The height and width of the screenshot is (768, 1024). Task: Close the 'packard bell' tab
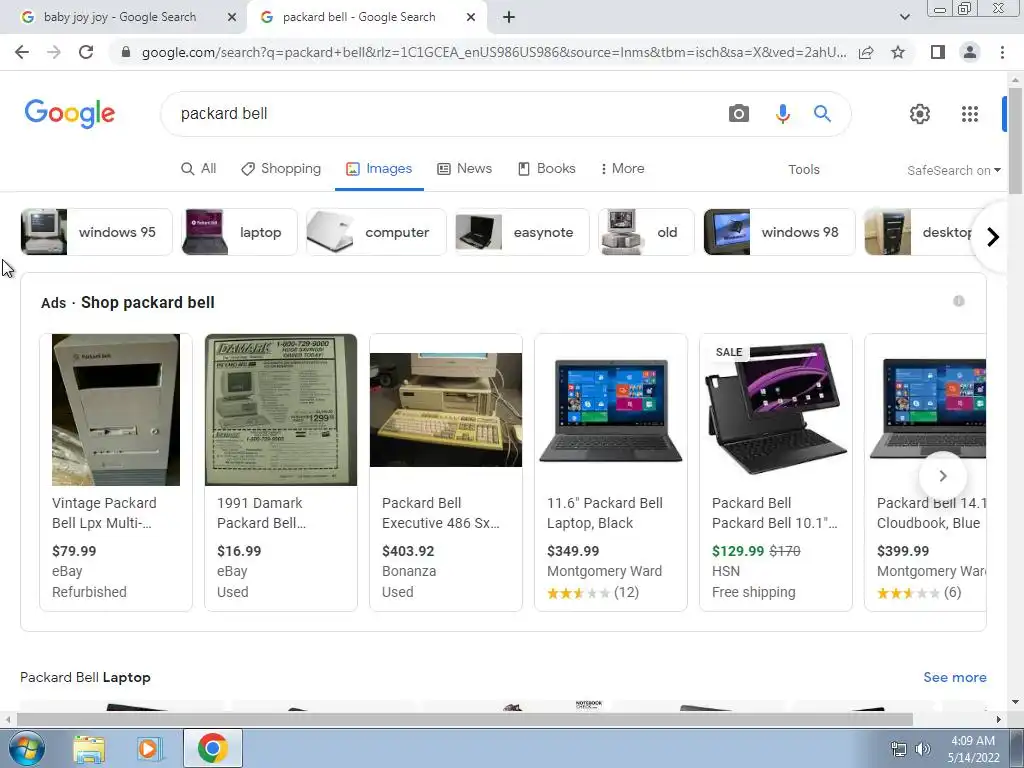(x=471, y=17)
